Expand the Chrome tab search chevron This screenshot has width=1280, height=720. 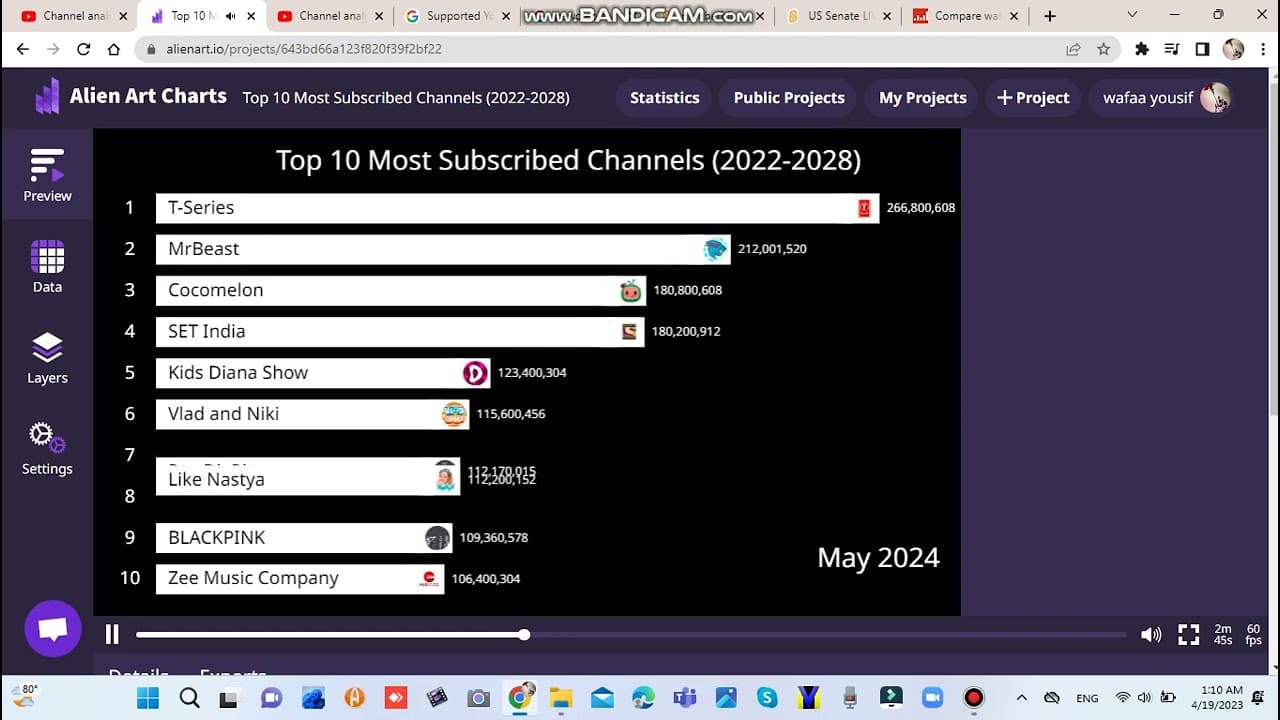pyautogui.click(x=1132, y=15)
